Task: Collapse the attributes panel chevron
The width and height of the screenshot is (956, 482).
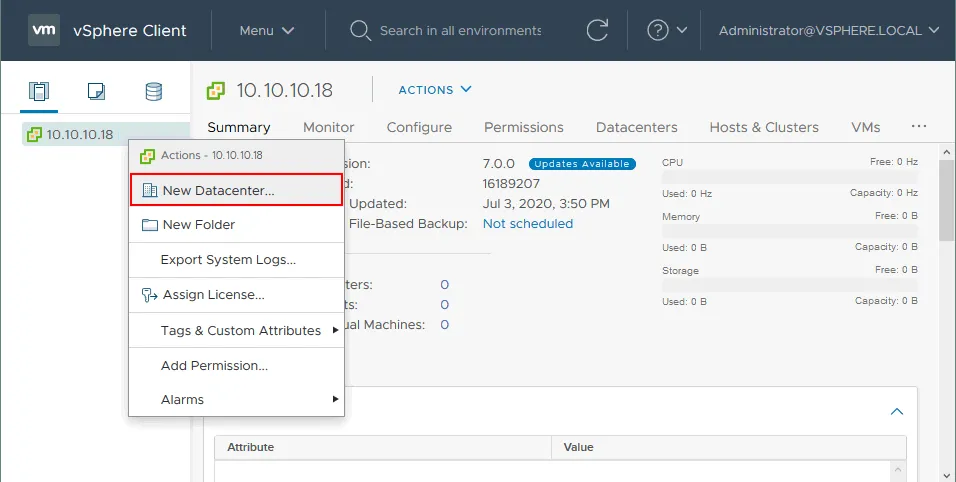Action: coord(897,411)
